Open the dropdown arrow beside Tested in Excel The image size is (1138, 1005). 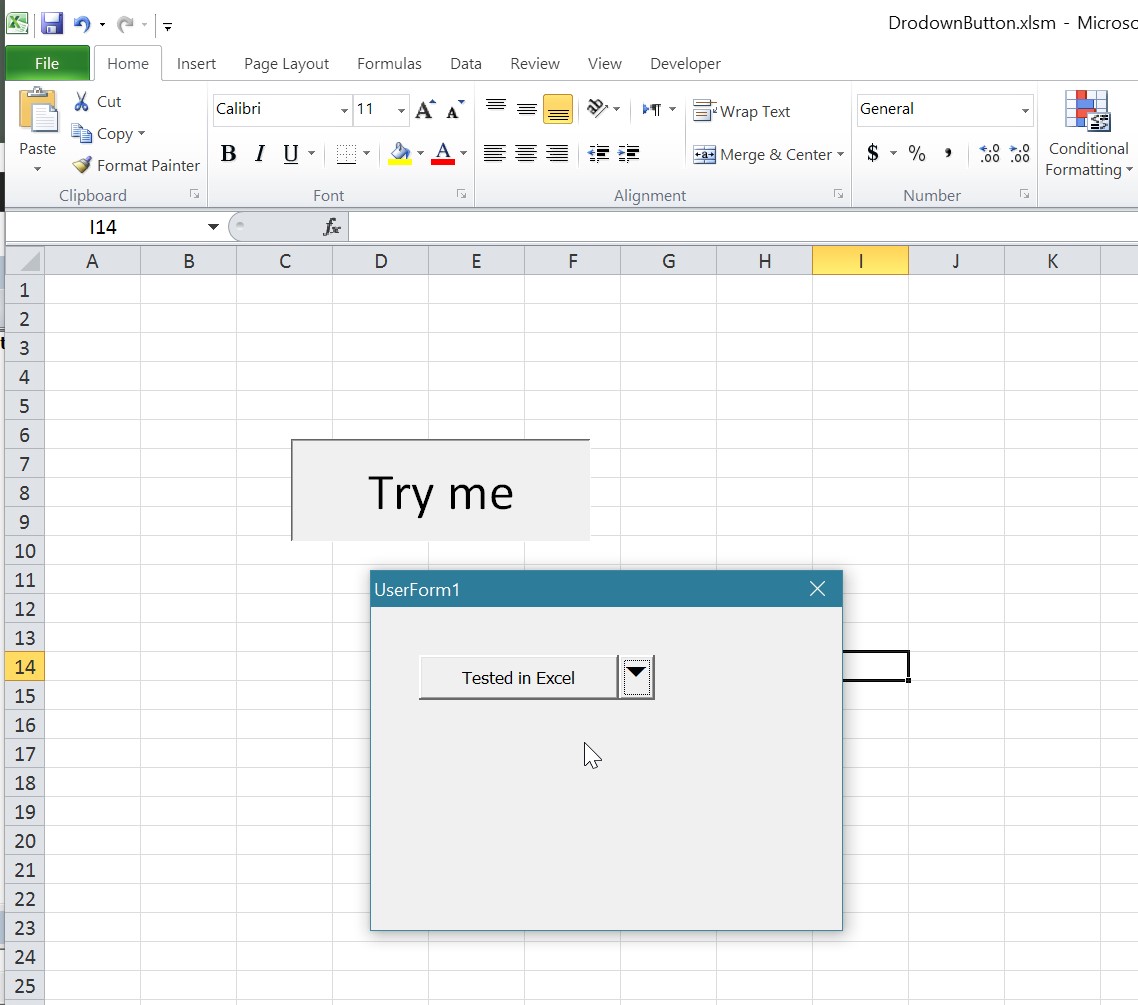coord(637,677)
